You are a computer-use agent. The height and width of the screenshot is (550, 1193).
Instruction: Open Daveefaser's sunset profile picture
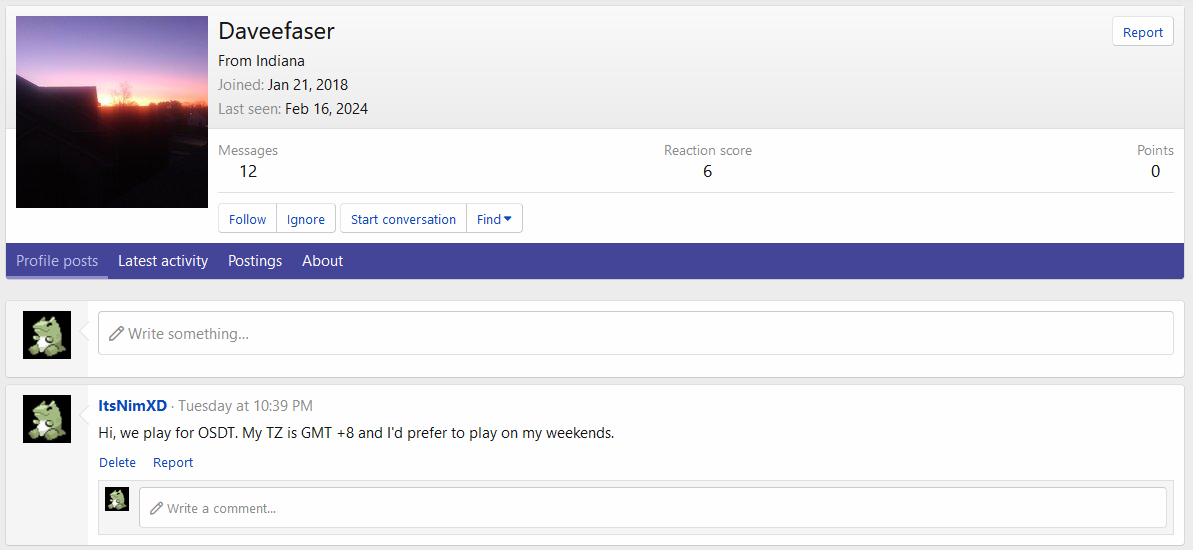[111, 112]
